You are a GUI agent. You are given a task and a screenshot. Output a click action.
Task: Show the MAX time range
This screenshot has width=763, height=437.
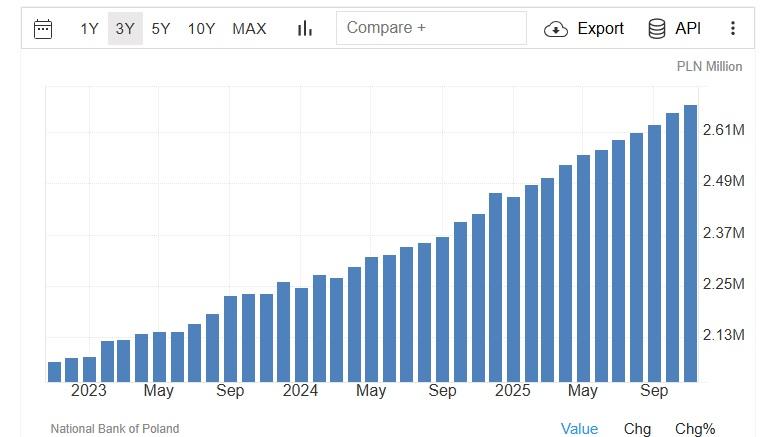pyautogui.click(x=249, y=28)
